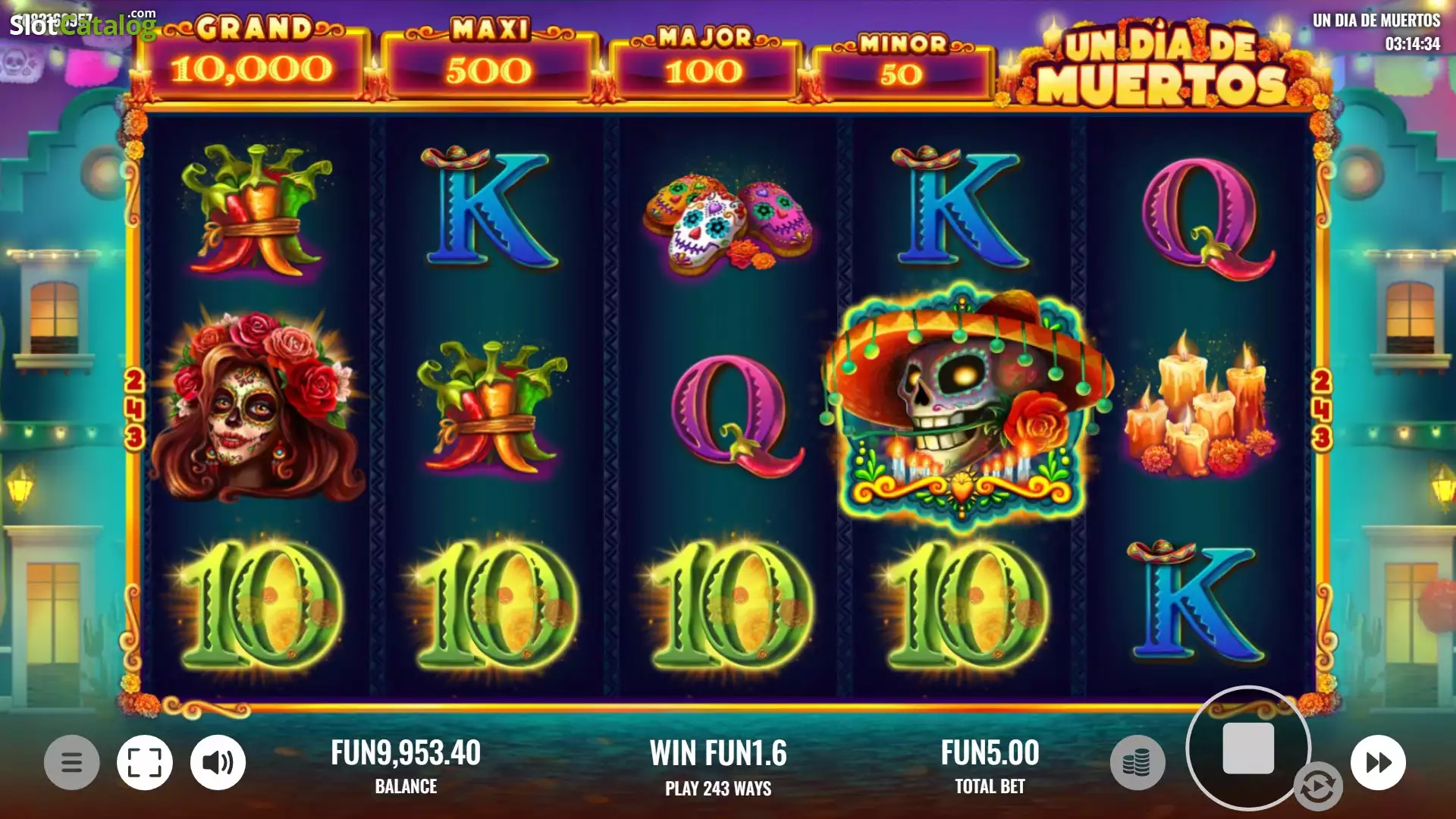Click the FUN9,953.40 balance display
This screenshot has height=819, width=1456.
tap(406, 753)
